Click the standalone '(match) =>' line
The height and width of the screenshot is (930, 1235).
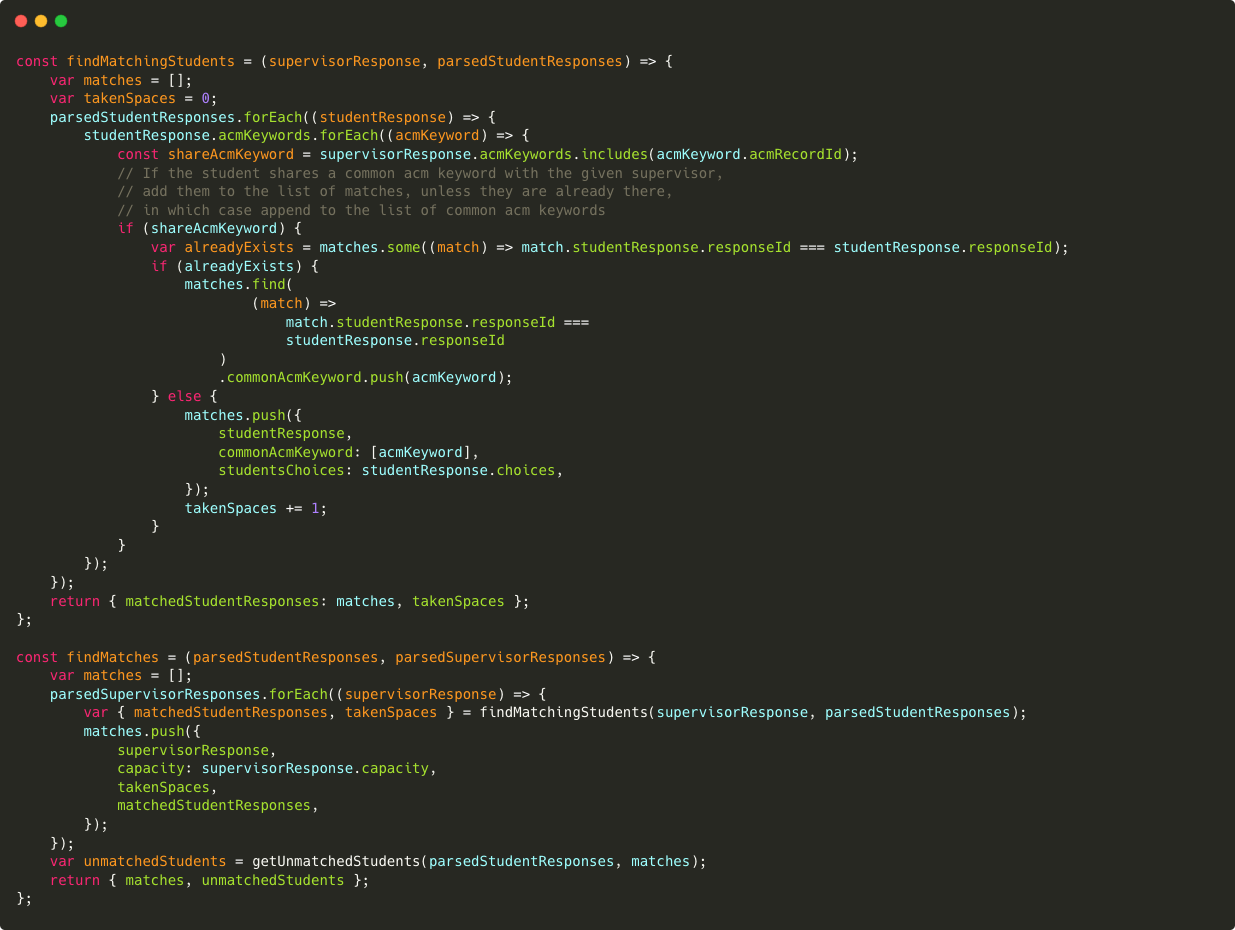294,303
